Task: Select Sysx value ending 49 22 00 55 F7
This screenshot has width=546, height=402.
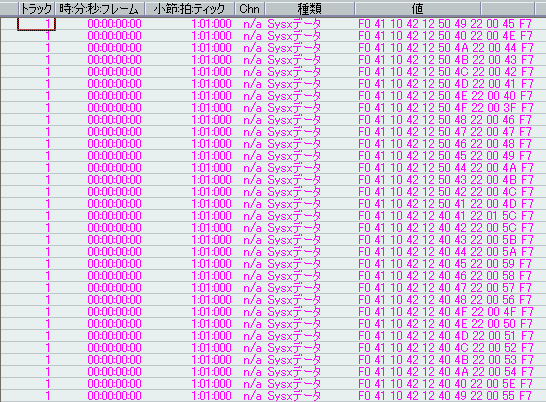Action: (445, 396)
